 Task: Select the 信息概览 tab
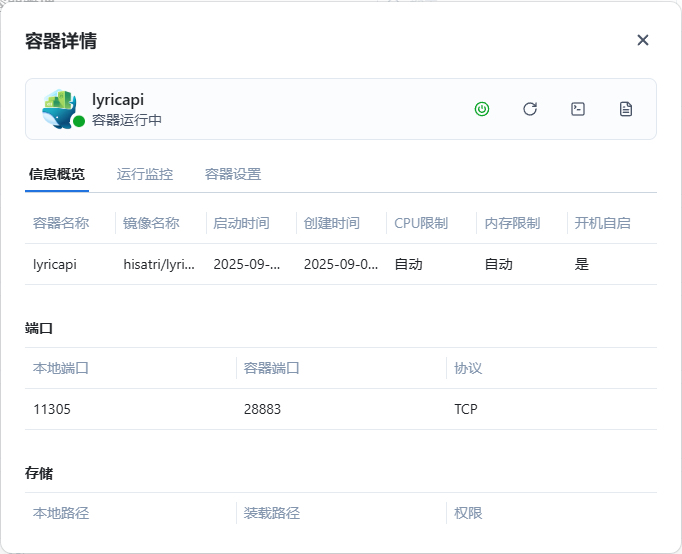click(57, 174)
